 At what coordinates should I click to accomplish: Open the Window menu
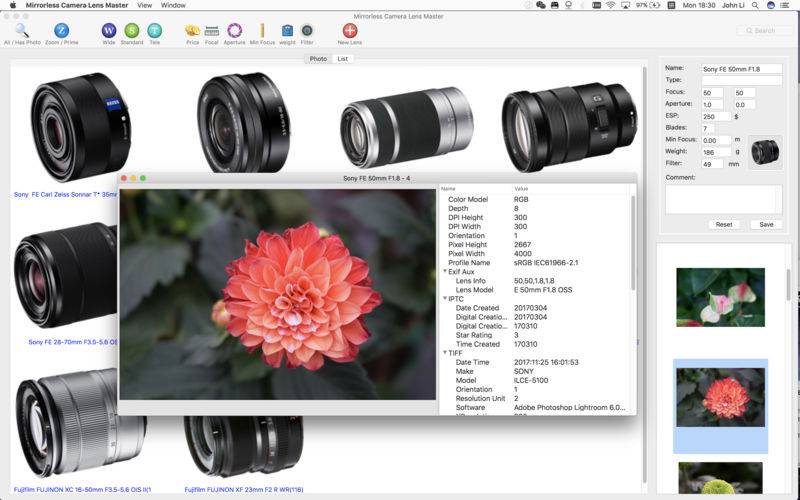[x=173, y=5]
